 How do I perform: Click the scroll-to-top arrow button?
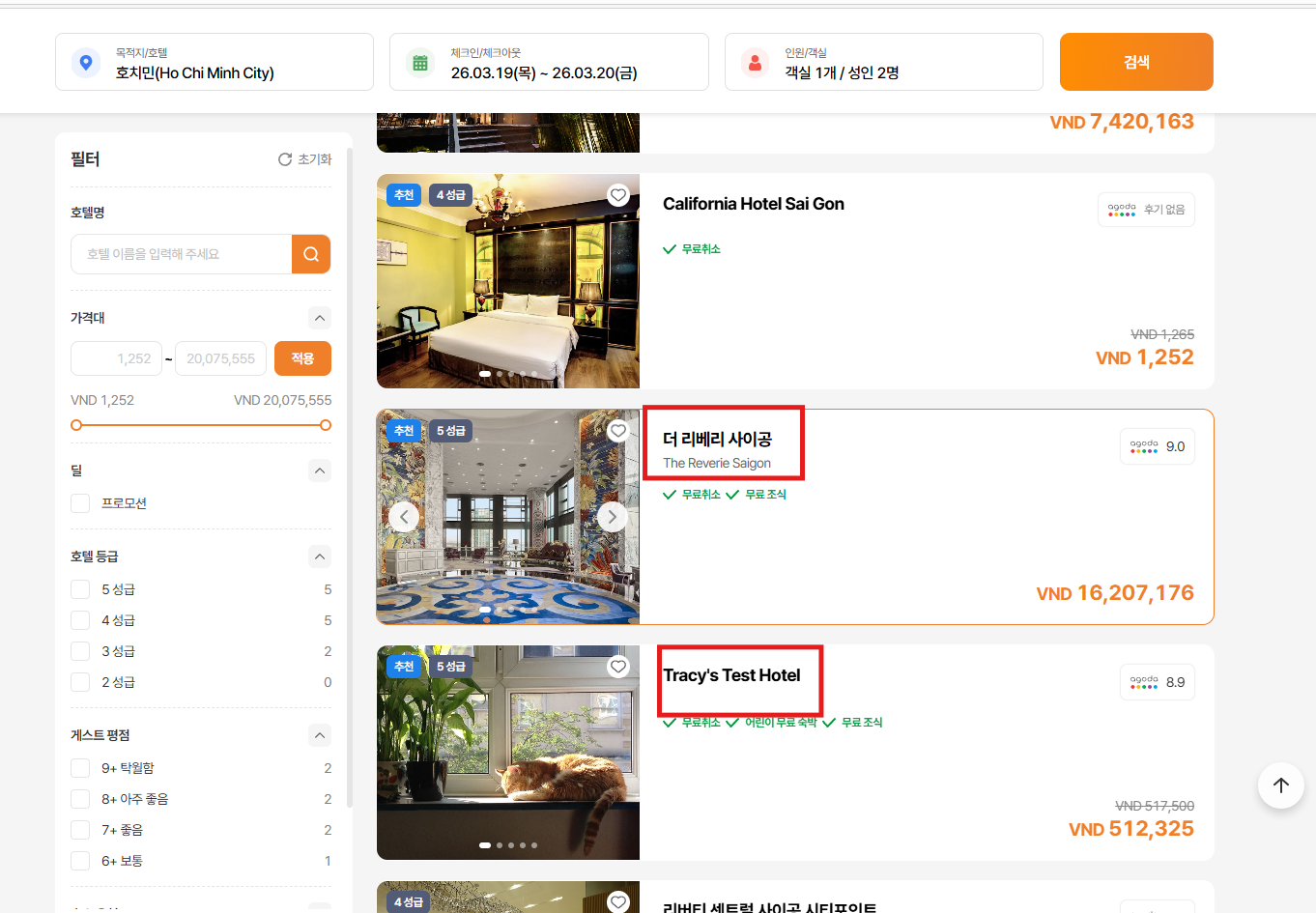(x=1281, y=785)
